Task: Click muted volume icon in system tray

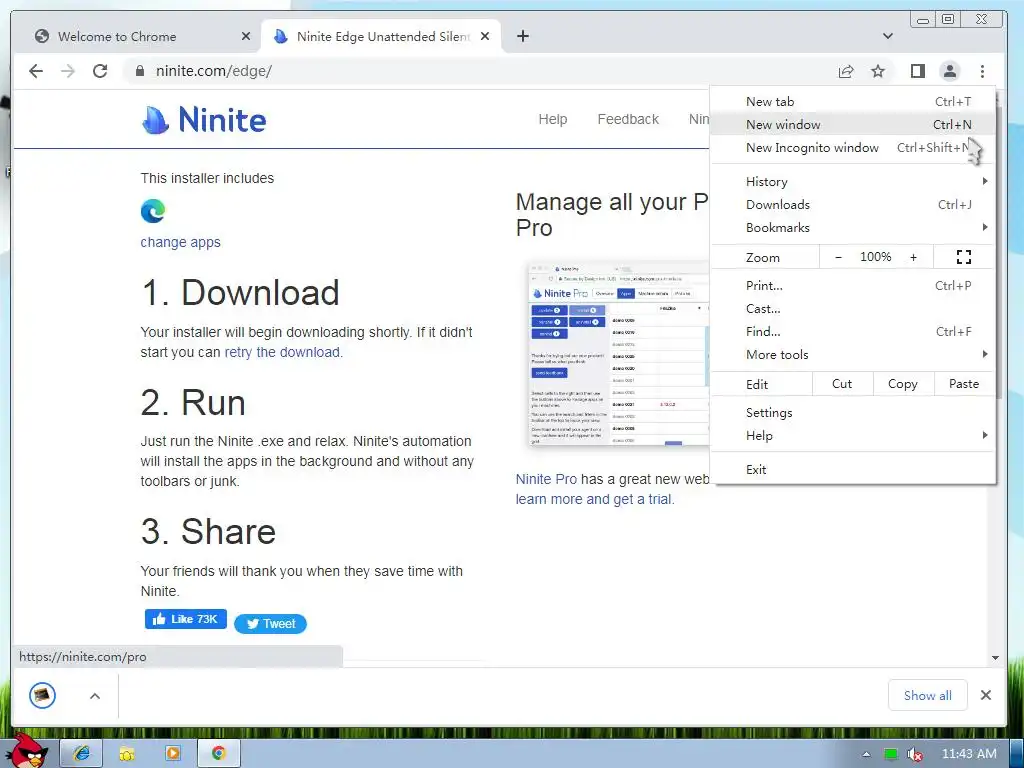Action: [x=914, y=754]
